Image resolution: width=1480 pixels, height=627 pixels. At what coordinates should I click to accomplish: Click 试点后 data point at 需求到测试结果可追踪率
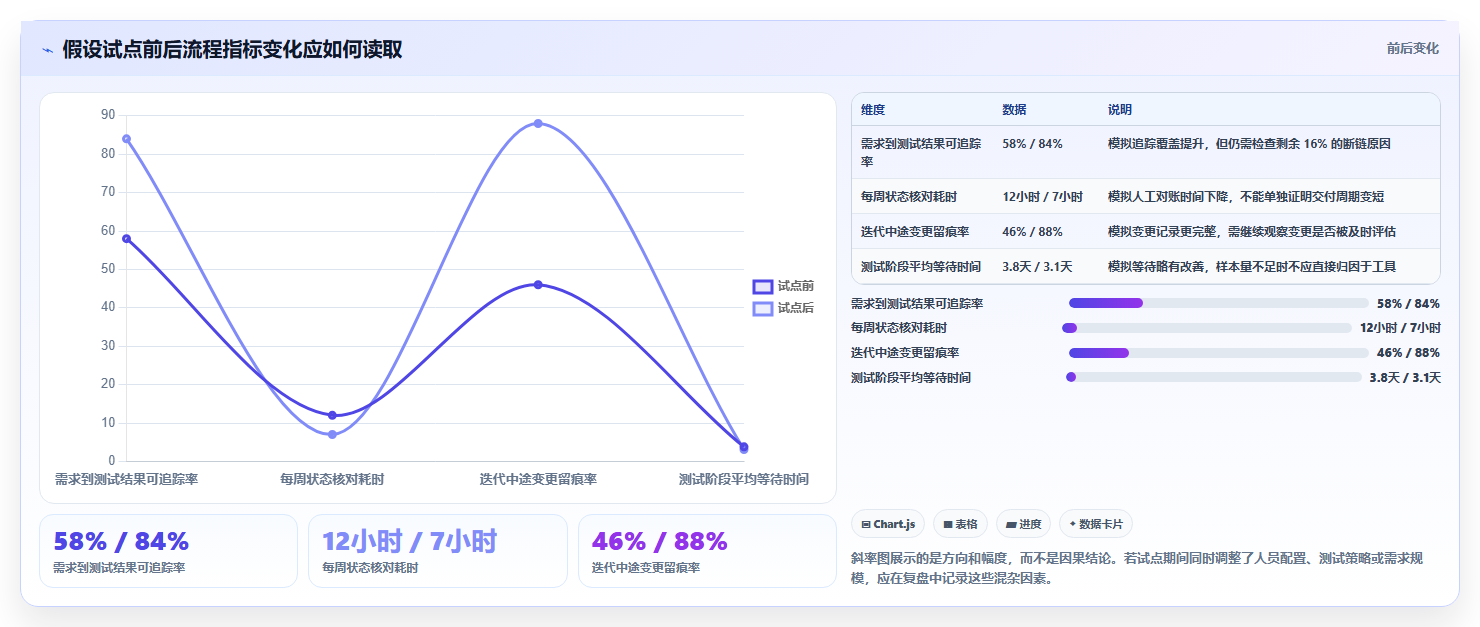pyautogui.click(x=126, y=139)
